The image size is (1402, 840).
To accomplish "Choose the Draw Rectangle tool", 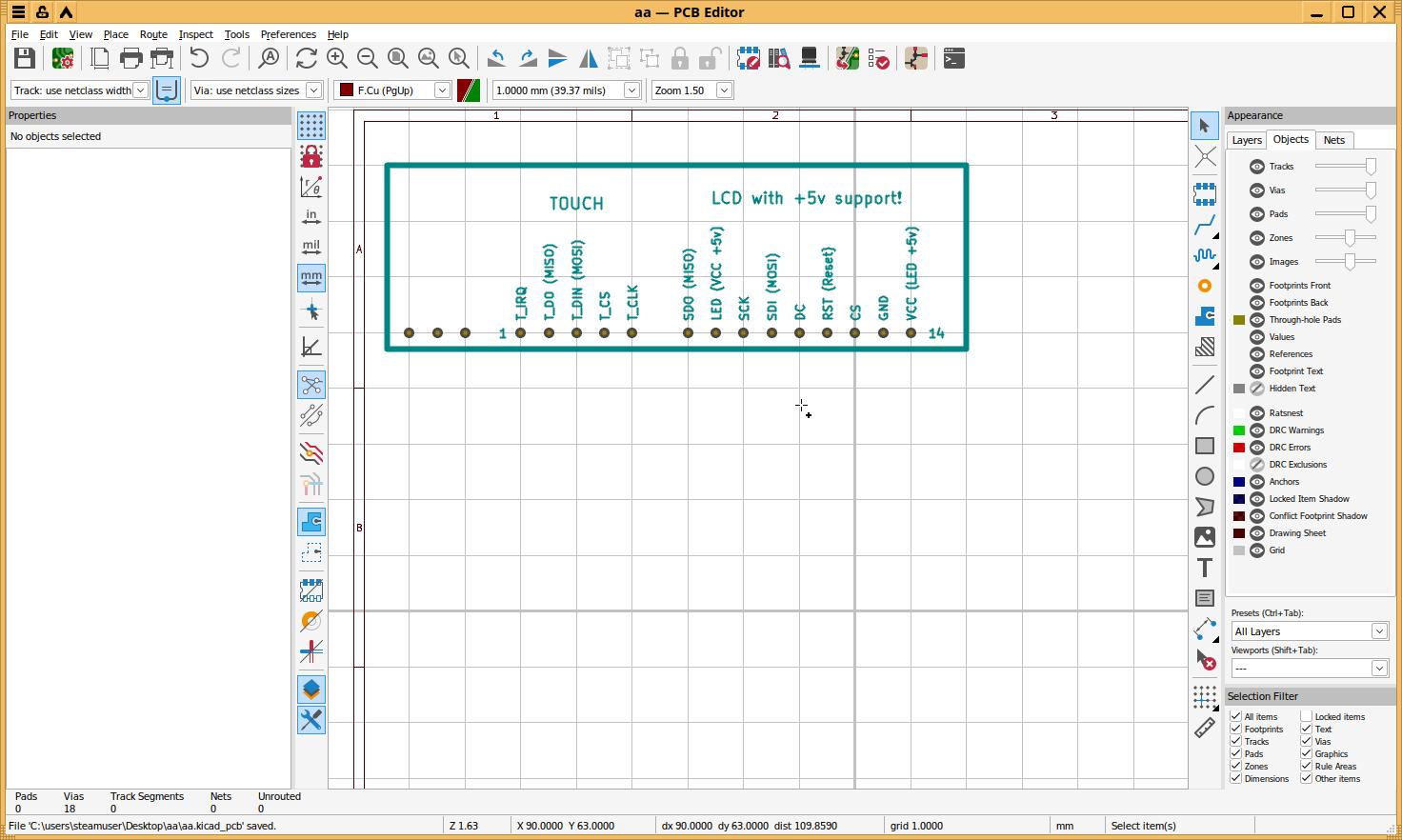I will pyautogui.click(x=1205, y=446).
